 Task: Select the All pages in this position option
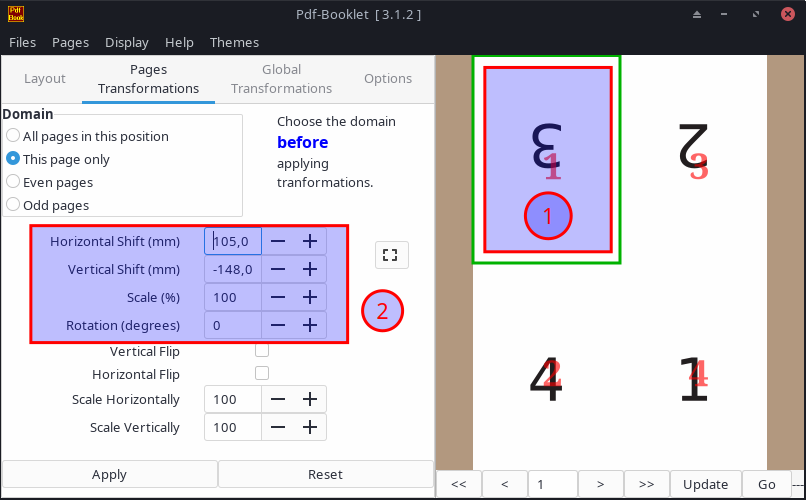point(13,136)
